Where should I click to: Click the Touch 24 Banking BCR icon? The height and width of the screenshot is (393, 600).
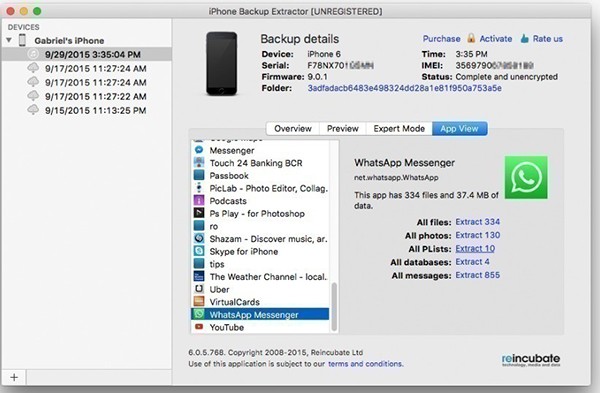click(199, 163)
